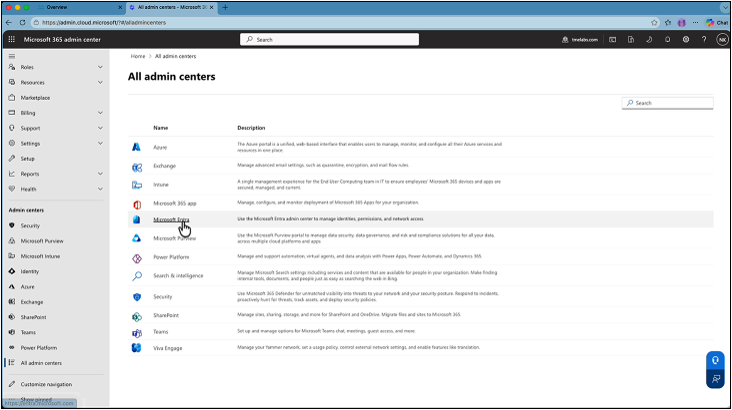The width and height of the screenshot is (732, 410).
Task: Open help assistant floating button
Action: coord(715,361)
